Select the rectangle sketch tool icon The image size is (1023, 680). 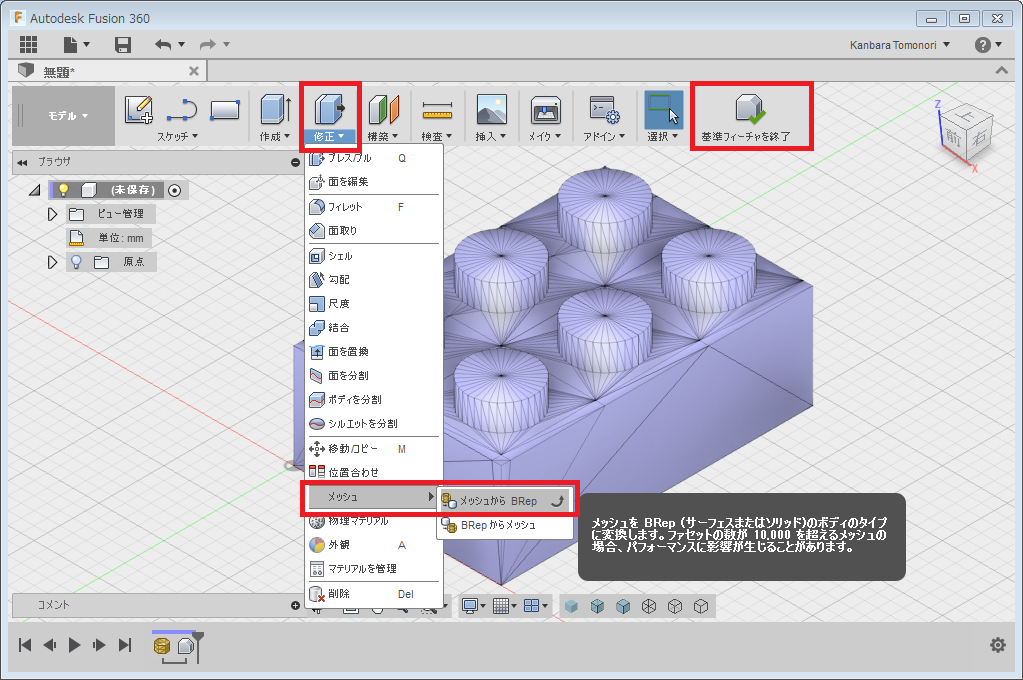225,110
